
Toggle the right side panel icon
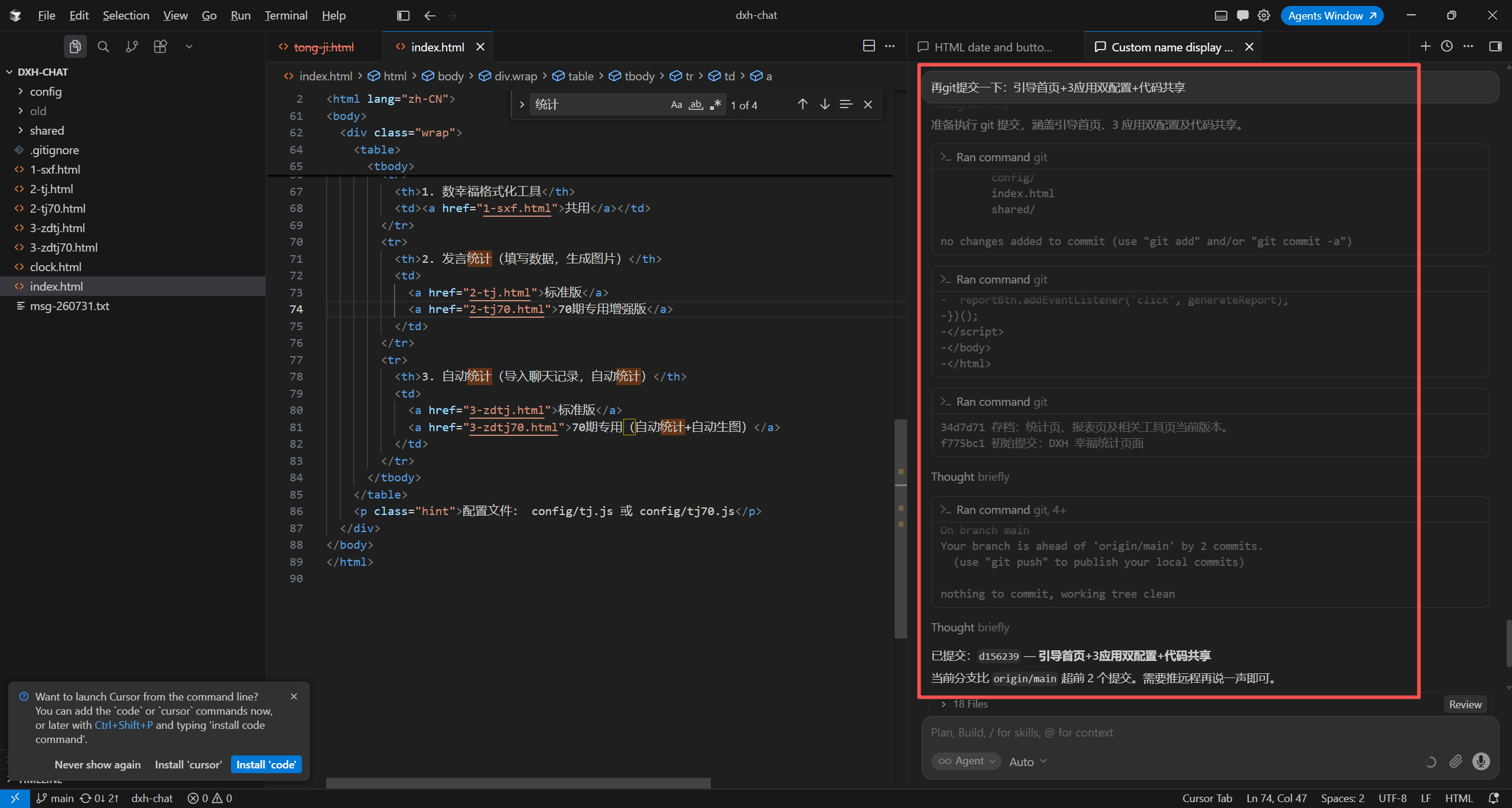pyautogui.click(x=1495, y=46)
